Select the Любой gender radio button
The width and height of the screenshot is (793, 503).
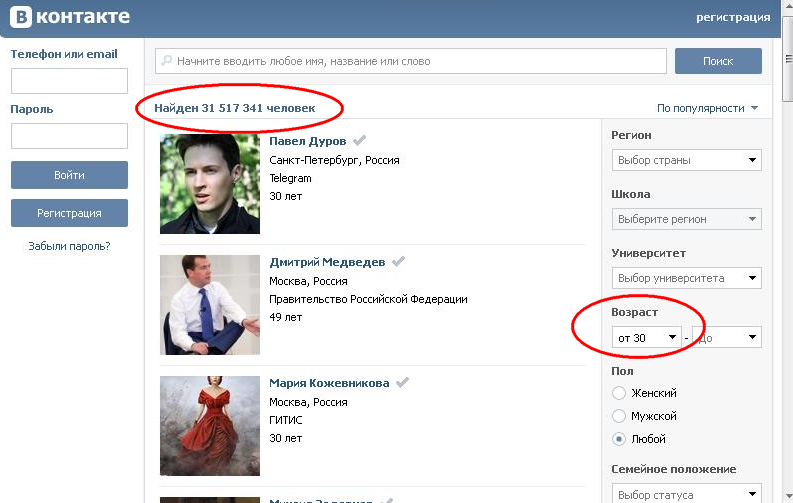click(619, 439)
